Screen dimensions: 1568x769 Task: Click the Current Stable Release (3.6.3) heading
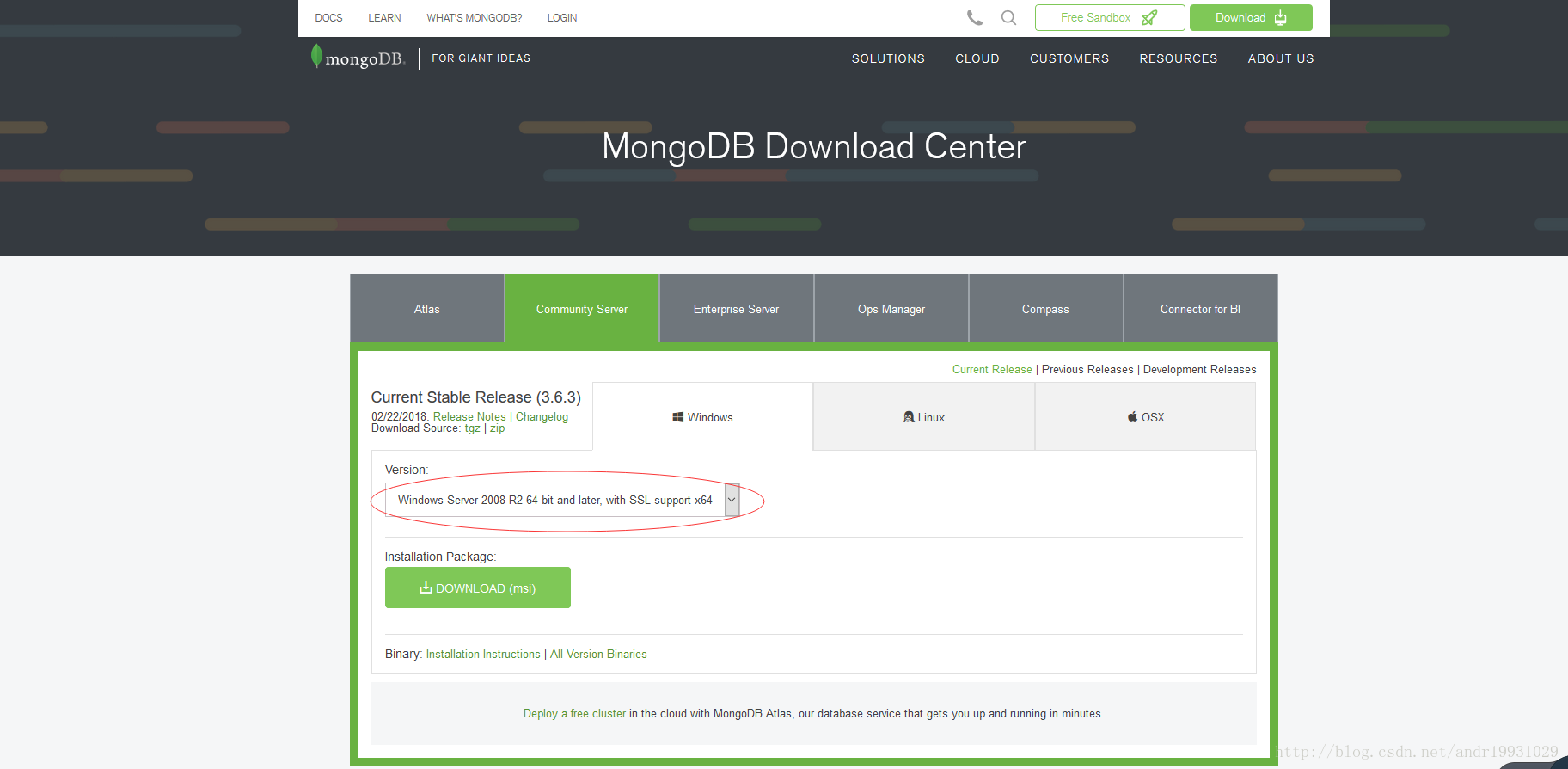[x=476, y=397]
